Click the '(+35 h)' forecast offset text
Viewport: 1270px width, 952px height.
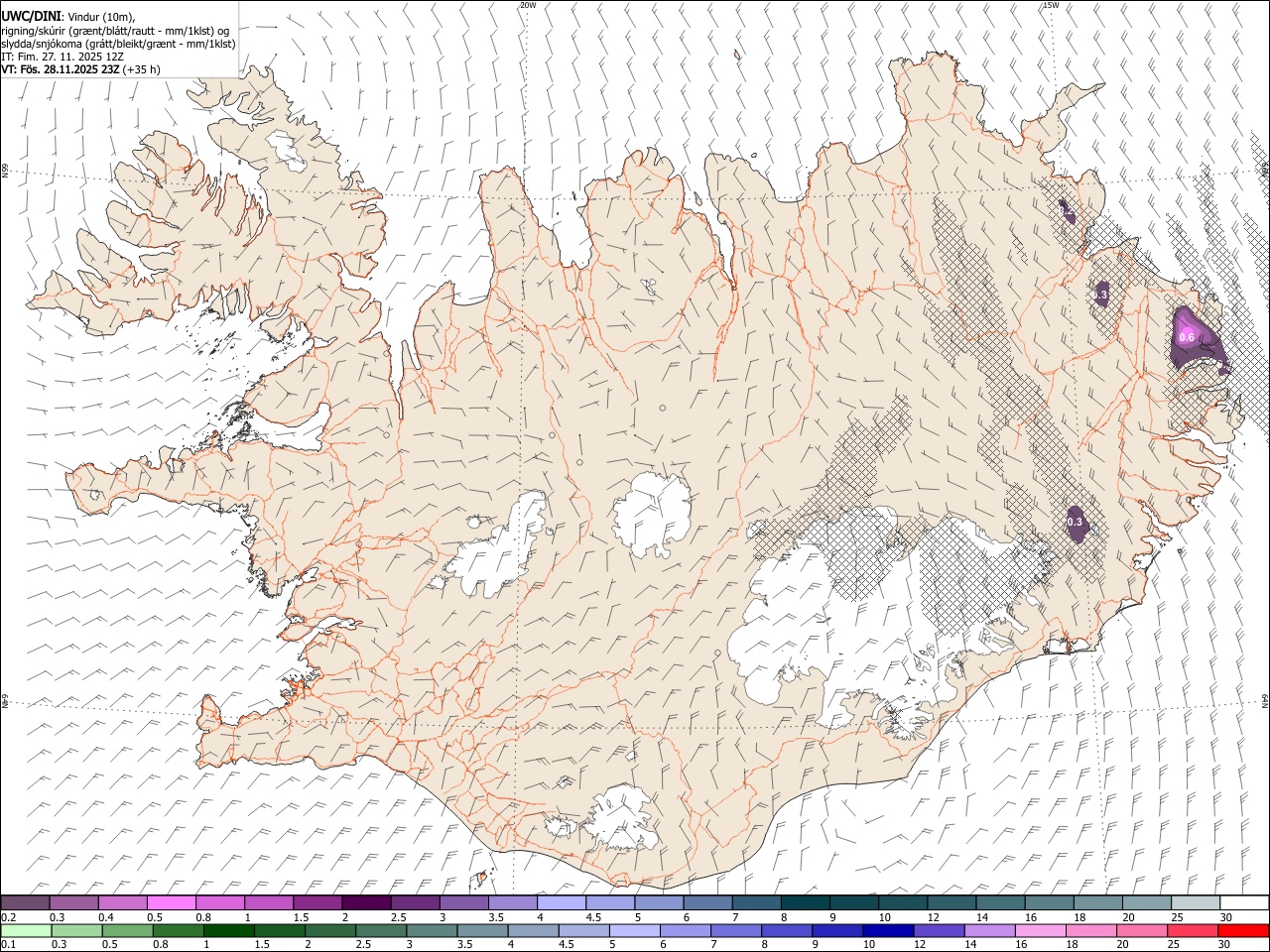point(143,69)
